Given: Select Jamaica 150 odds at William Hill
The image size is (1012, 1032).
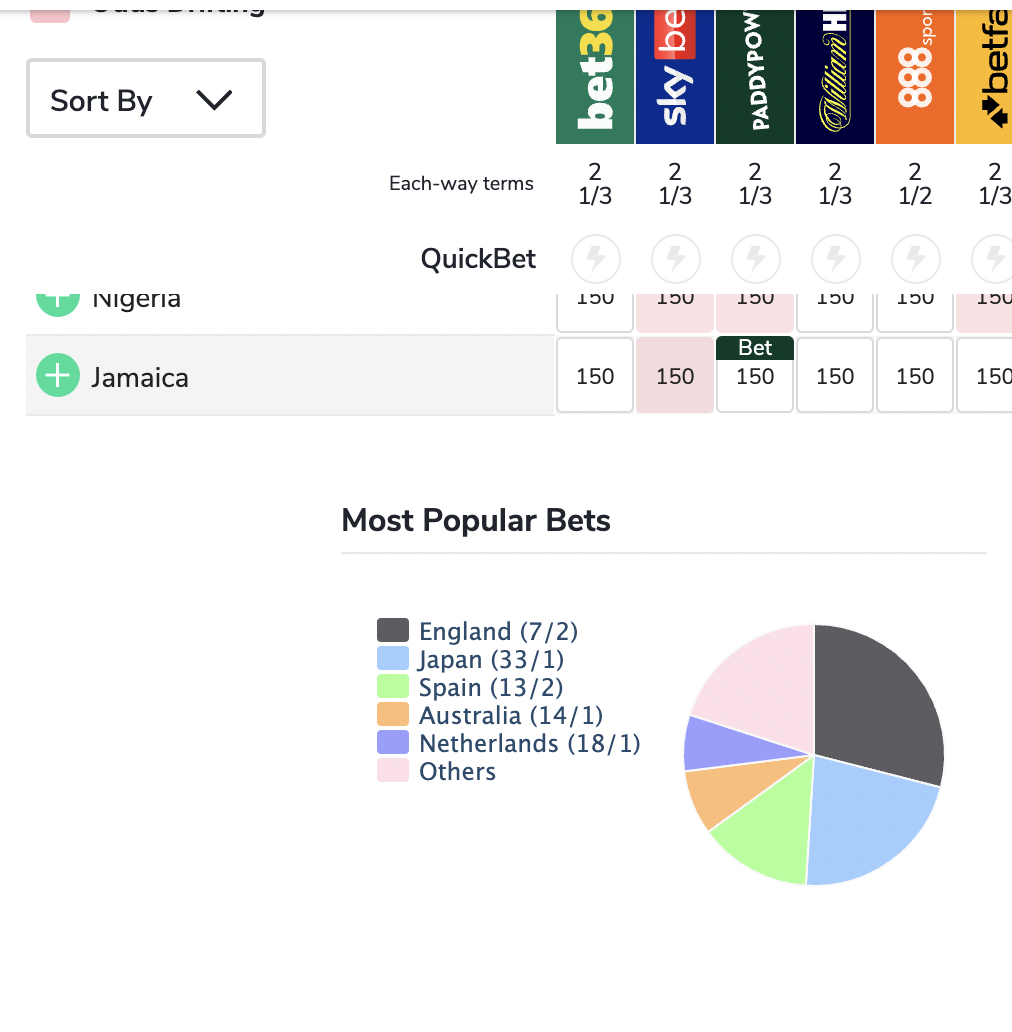Looking at the screenshot, I should 835,375.
